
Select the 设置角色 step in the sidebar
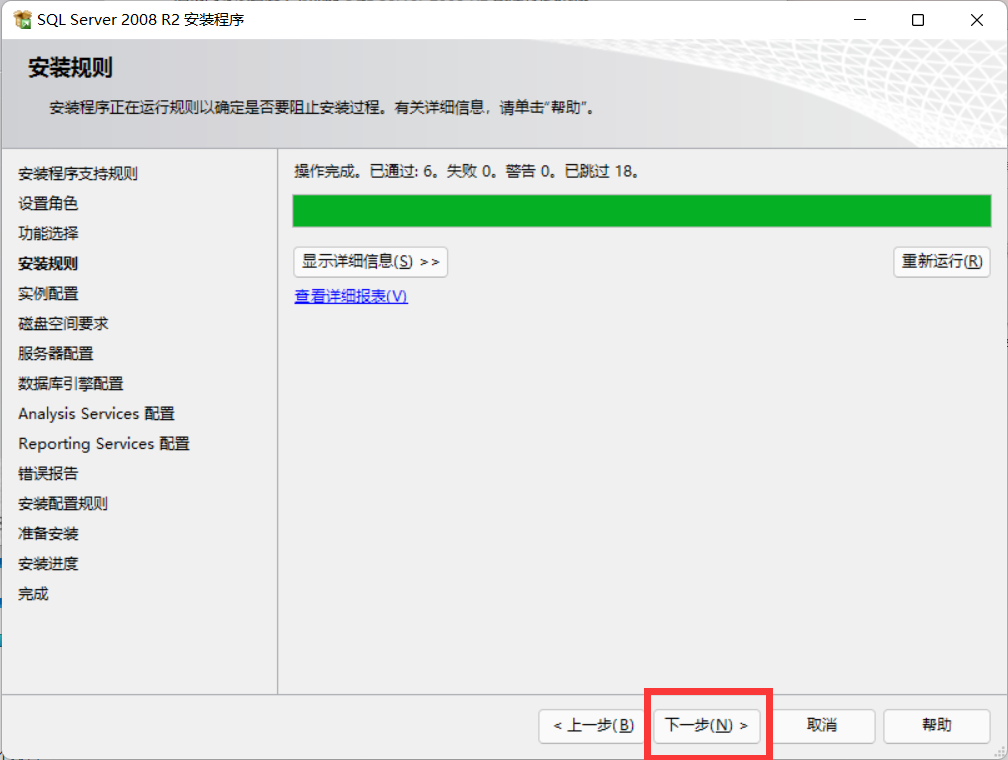point(48,204)
